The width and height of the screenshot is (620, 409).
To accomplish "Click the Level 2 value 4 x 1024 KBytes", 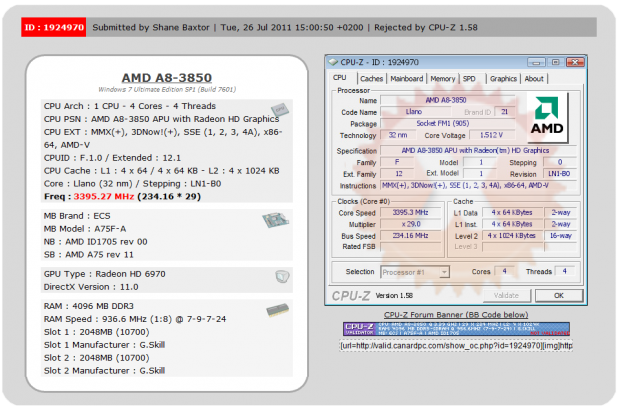I will pyautogui.click(x=512, y=235).
